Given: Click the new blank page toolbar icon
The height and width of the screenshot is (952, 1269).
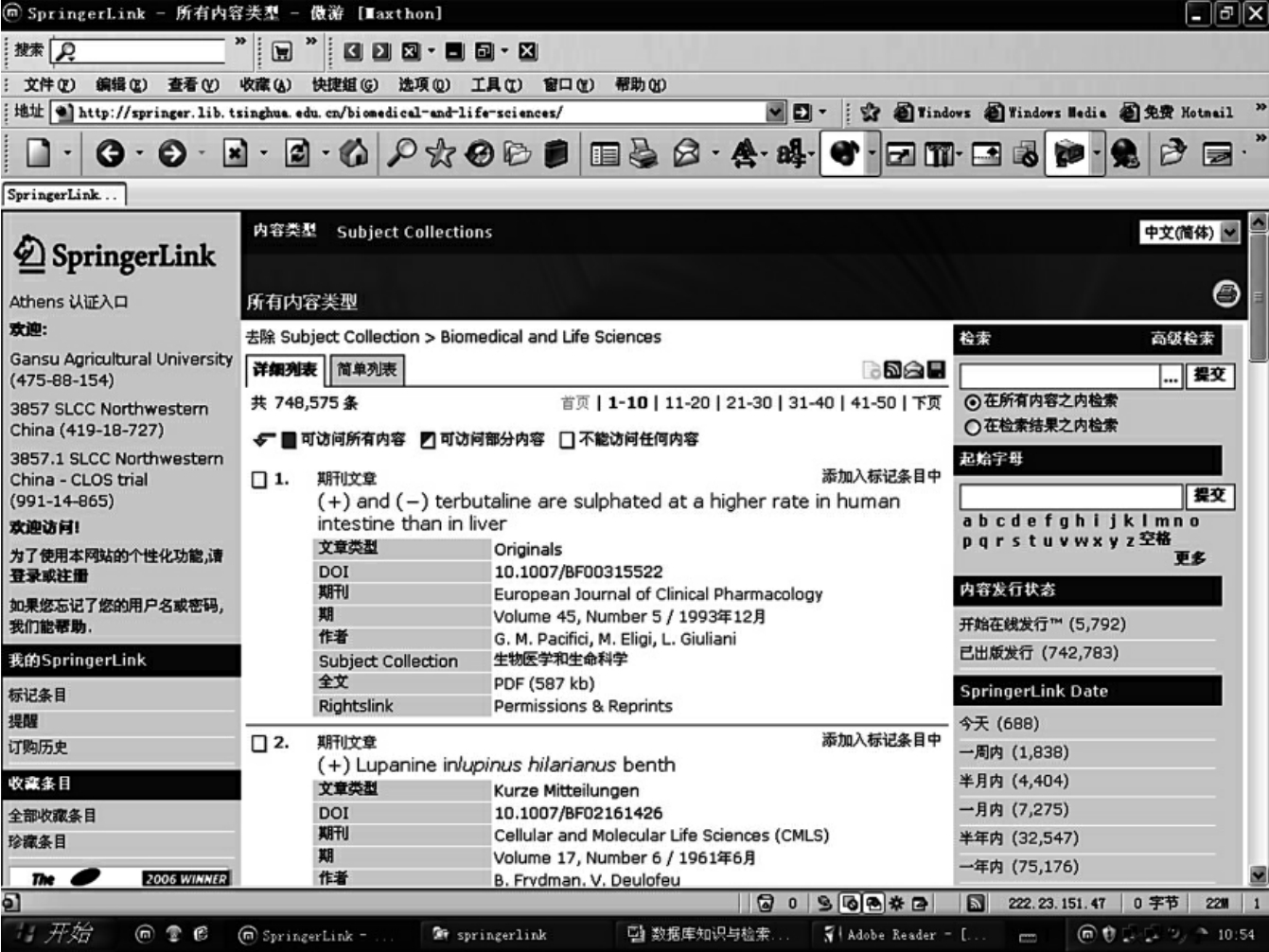Looking at the screenshot, I should point(38,153).
